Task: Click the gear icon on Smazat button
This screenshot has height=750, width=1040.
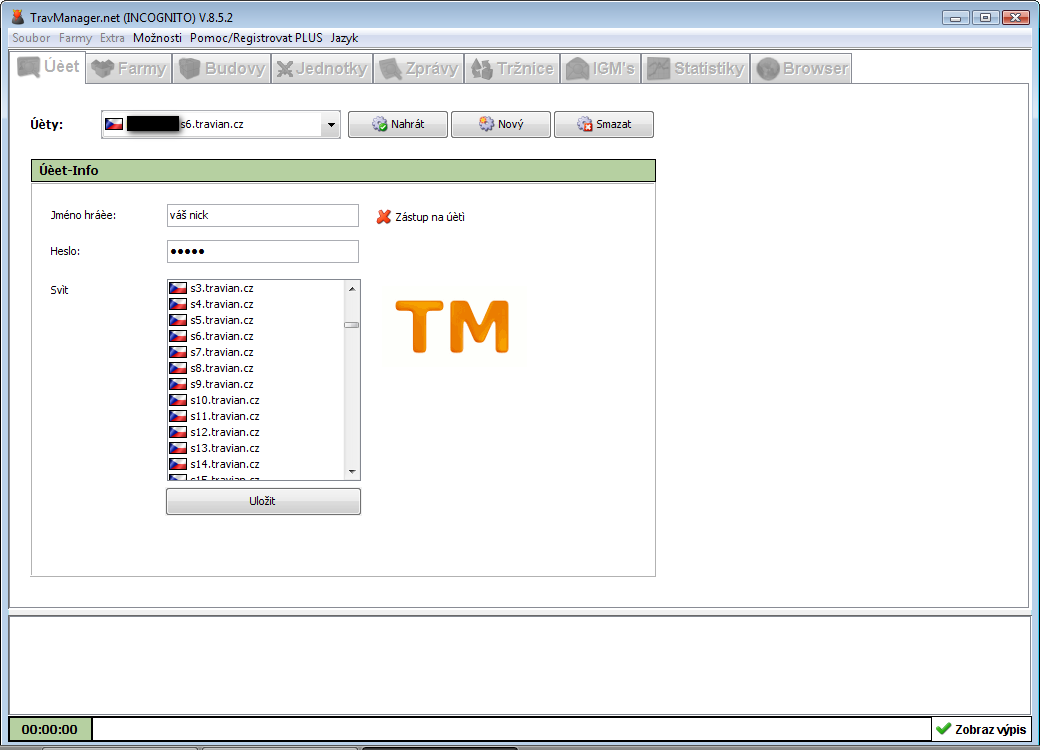Action: click(584, 124)
